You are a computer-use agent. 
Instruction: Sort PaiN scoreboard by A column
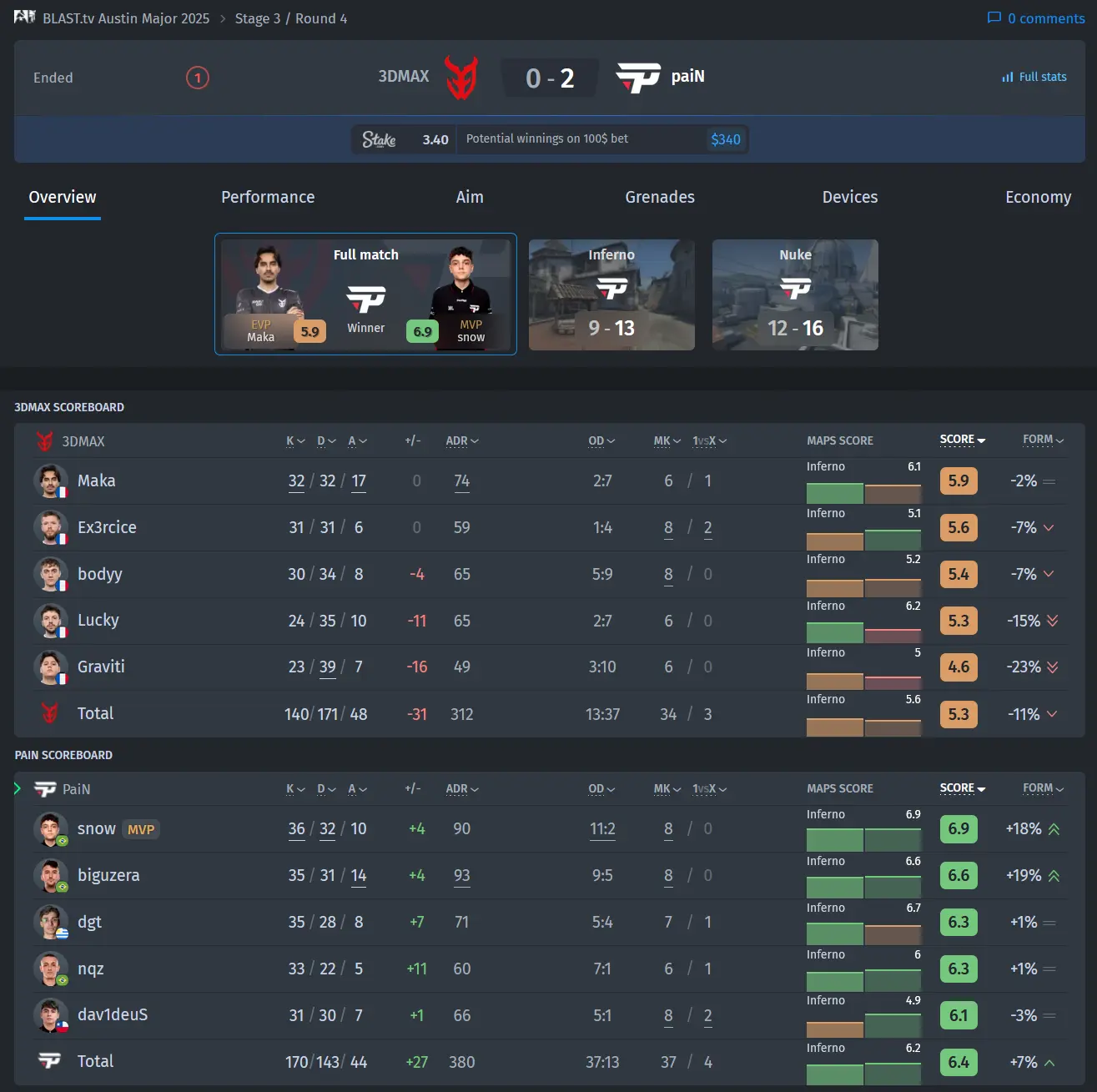pyautogui.click(x=357, y=788)
